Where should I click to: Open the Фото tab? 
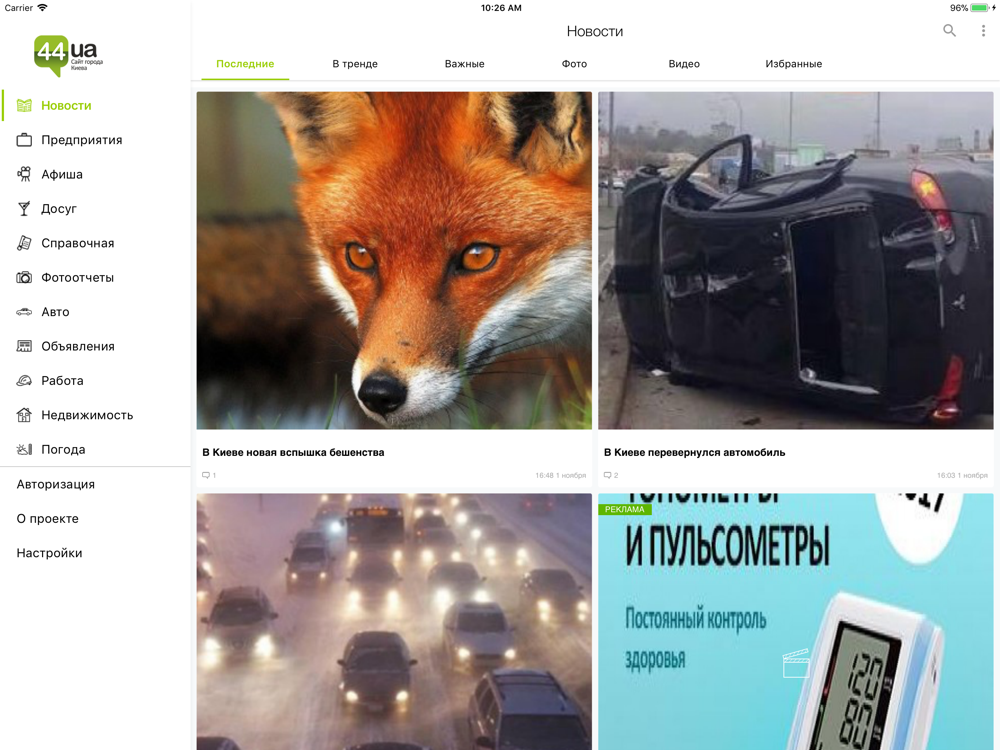tap(574, 64)
